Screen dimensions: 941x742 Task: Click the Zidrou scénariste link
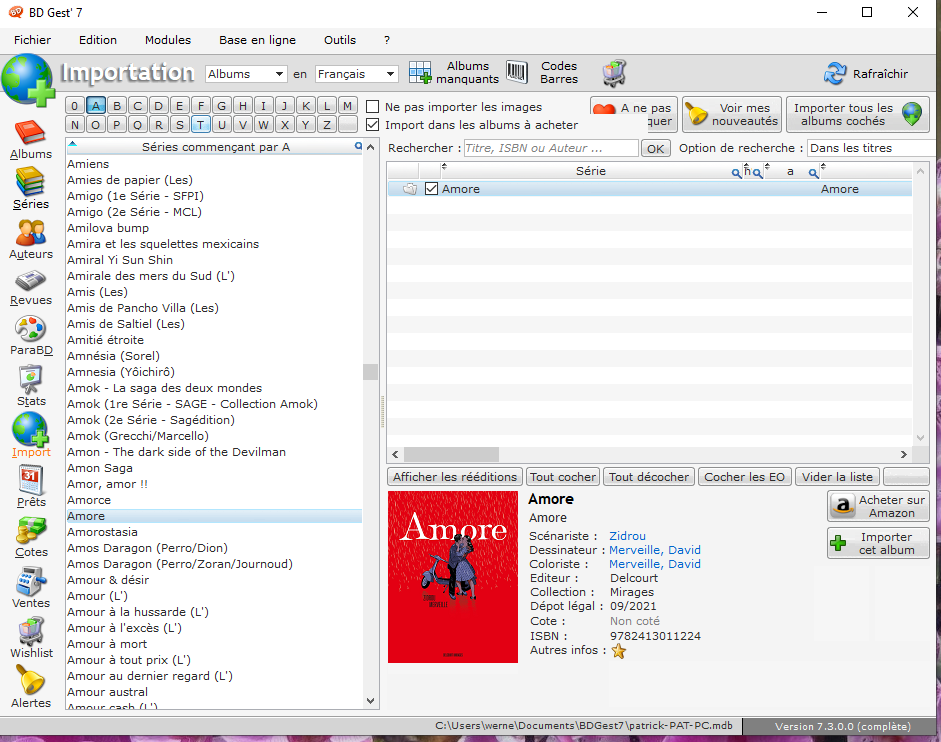tap(627, 536)
